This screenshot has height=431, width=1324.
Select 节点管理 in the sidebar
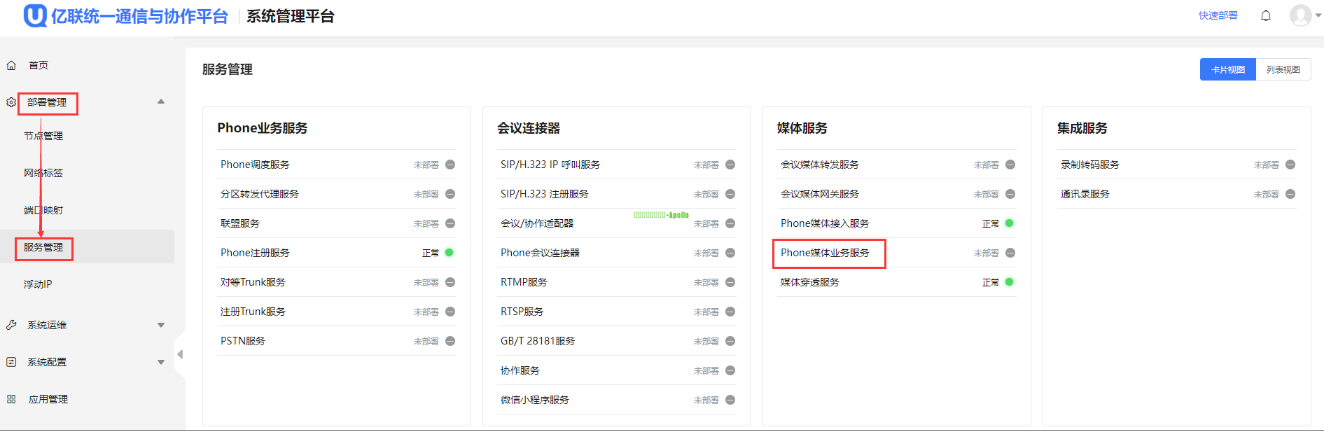pyautogui.click(x=43, y=136)
